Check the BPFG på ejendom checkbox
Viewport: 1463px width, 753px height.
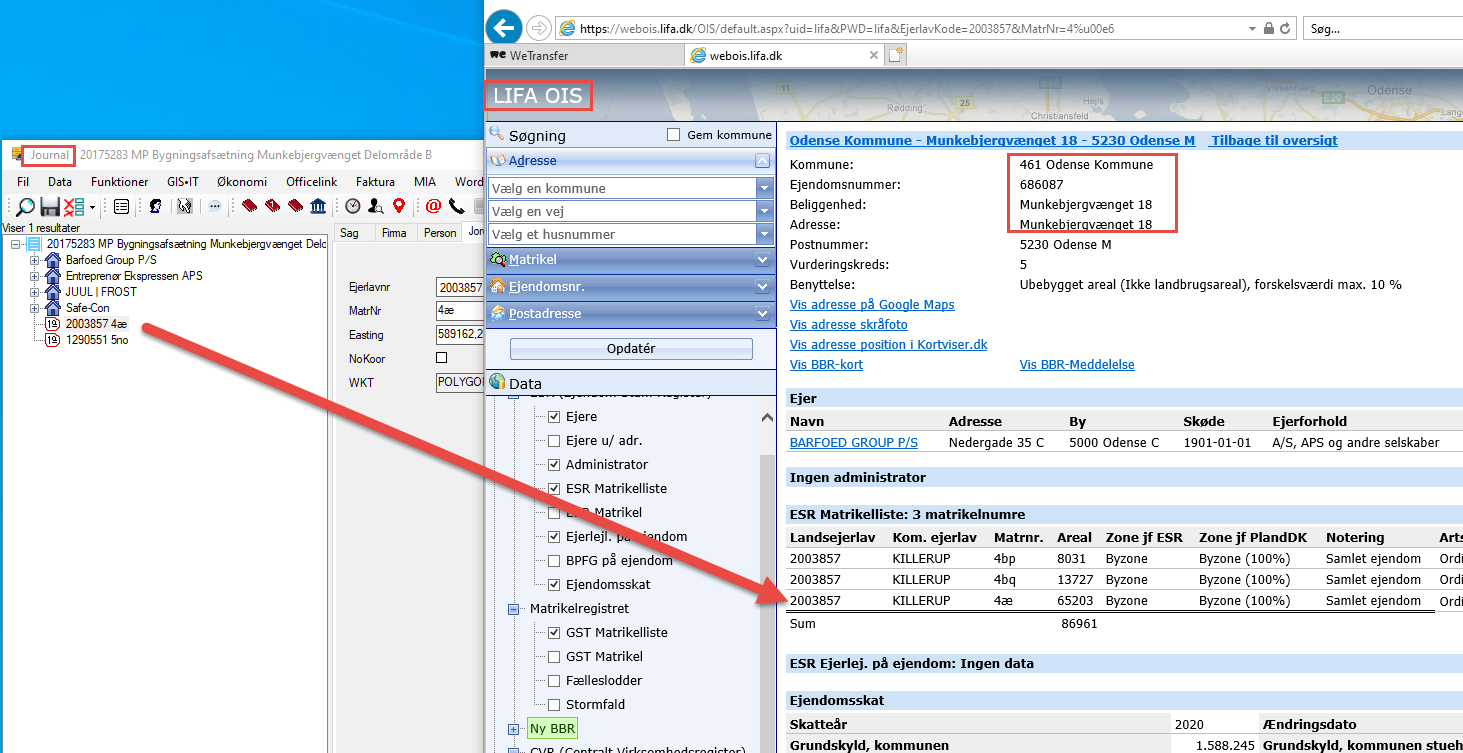click(x=554, y=561)
